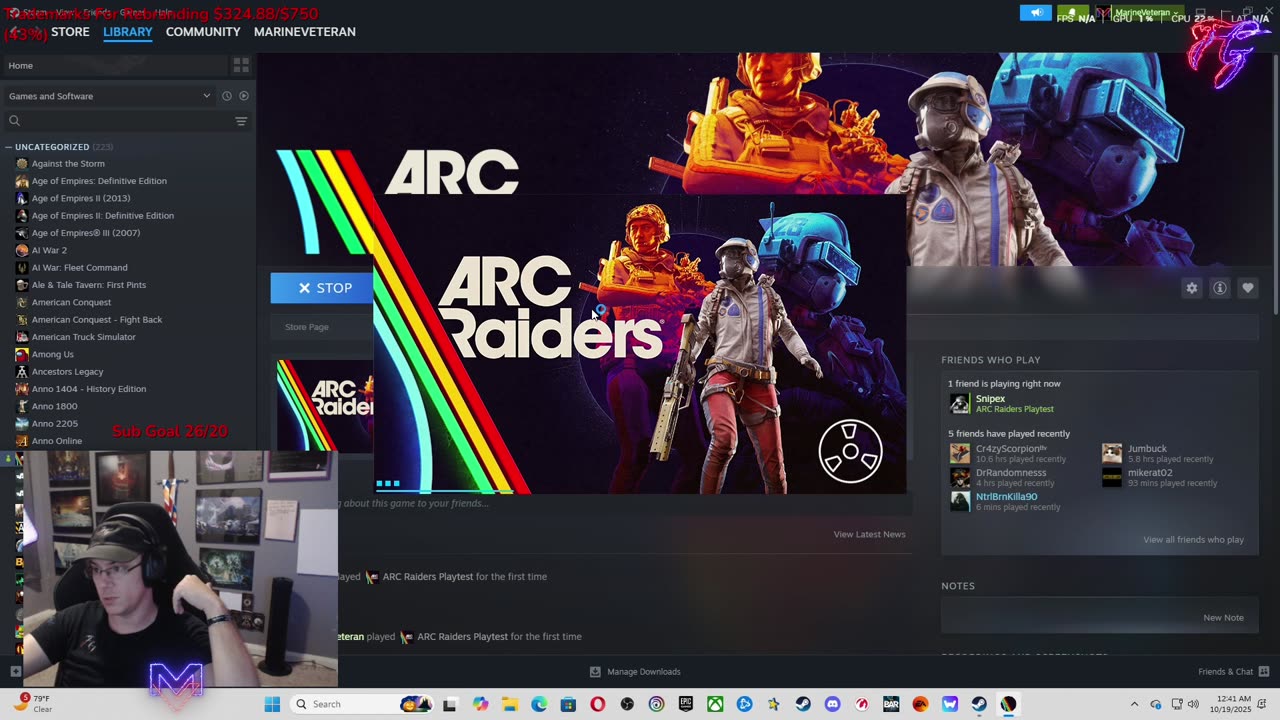
Task: Open Friends & Chat panel
Action: point(1233,672)
